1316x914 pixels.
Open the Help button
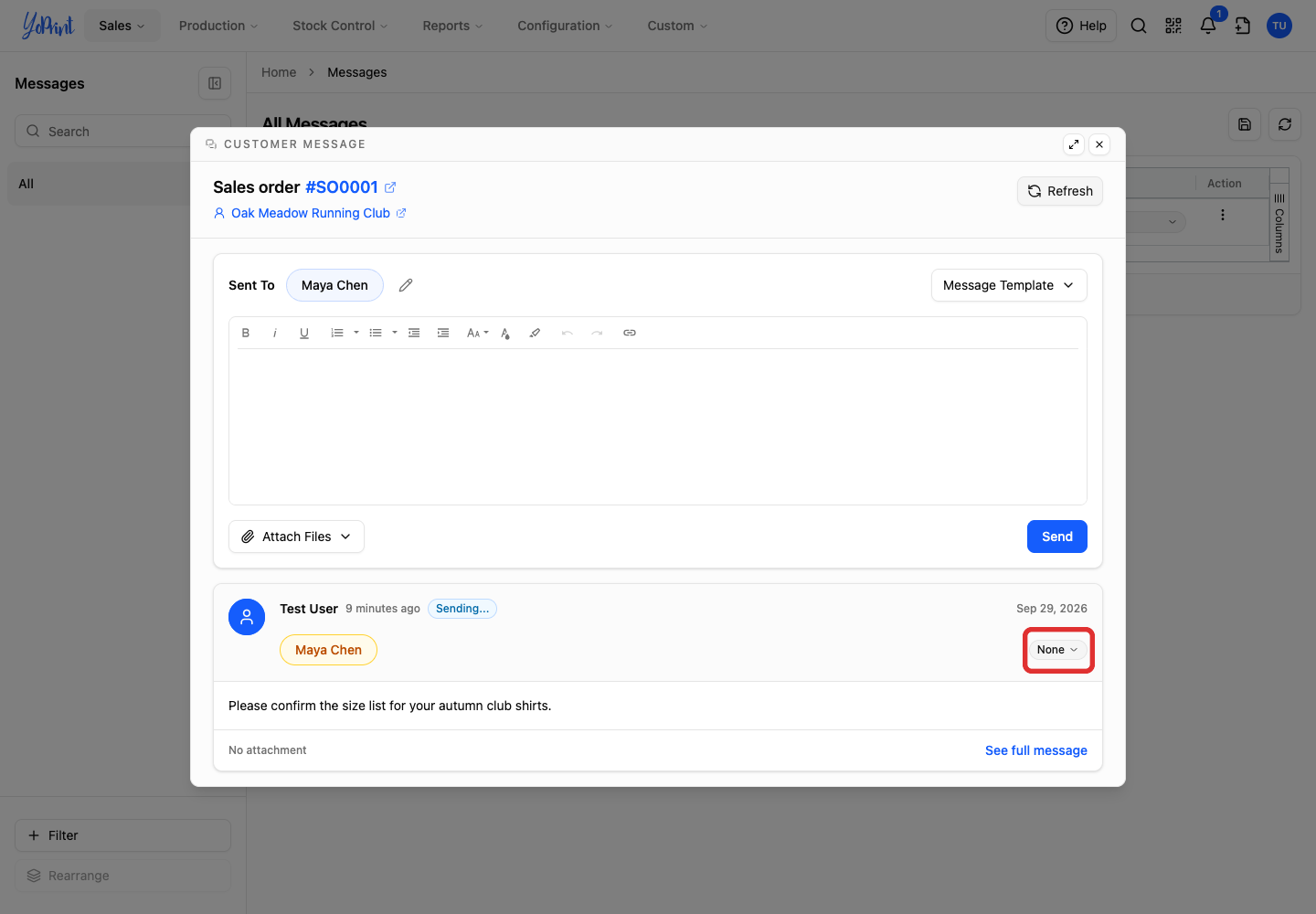tap(1081, 26)
